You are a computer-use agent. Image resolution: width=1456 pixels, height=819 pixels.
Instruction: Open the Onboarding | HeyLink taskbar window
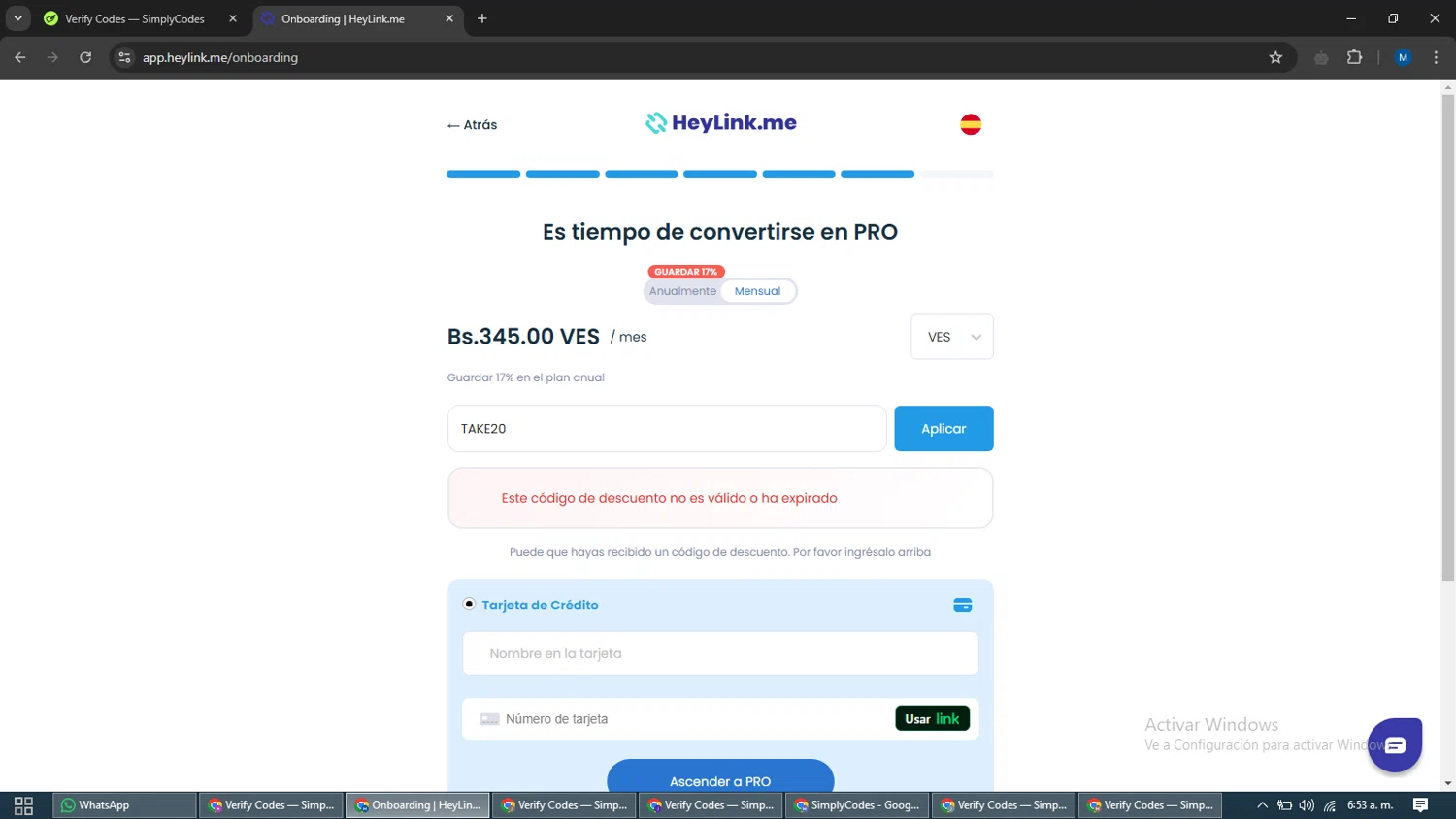tap(417, 805)
